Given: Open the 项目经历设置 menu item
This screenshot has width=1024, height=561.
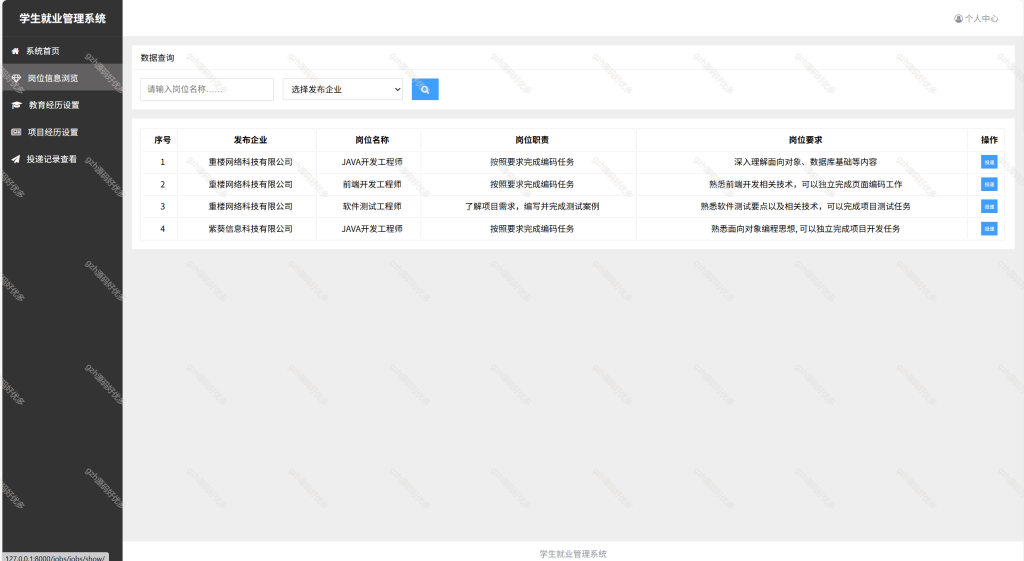Looking at the screenshot, I should 62,132.
